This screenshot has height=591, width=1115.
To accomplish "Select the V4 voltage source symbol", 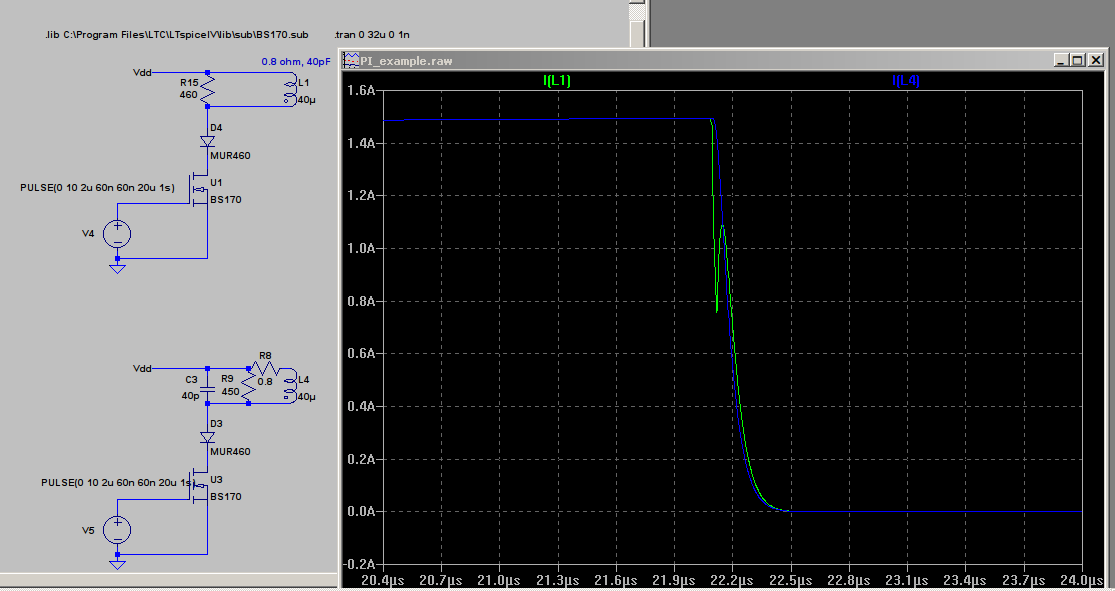I will pyautogui.click(x=117, y=234).
